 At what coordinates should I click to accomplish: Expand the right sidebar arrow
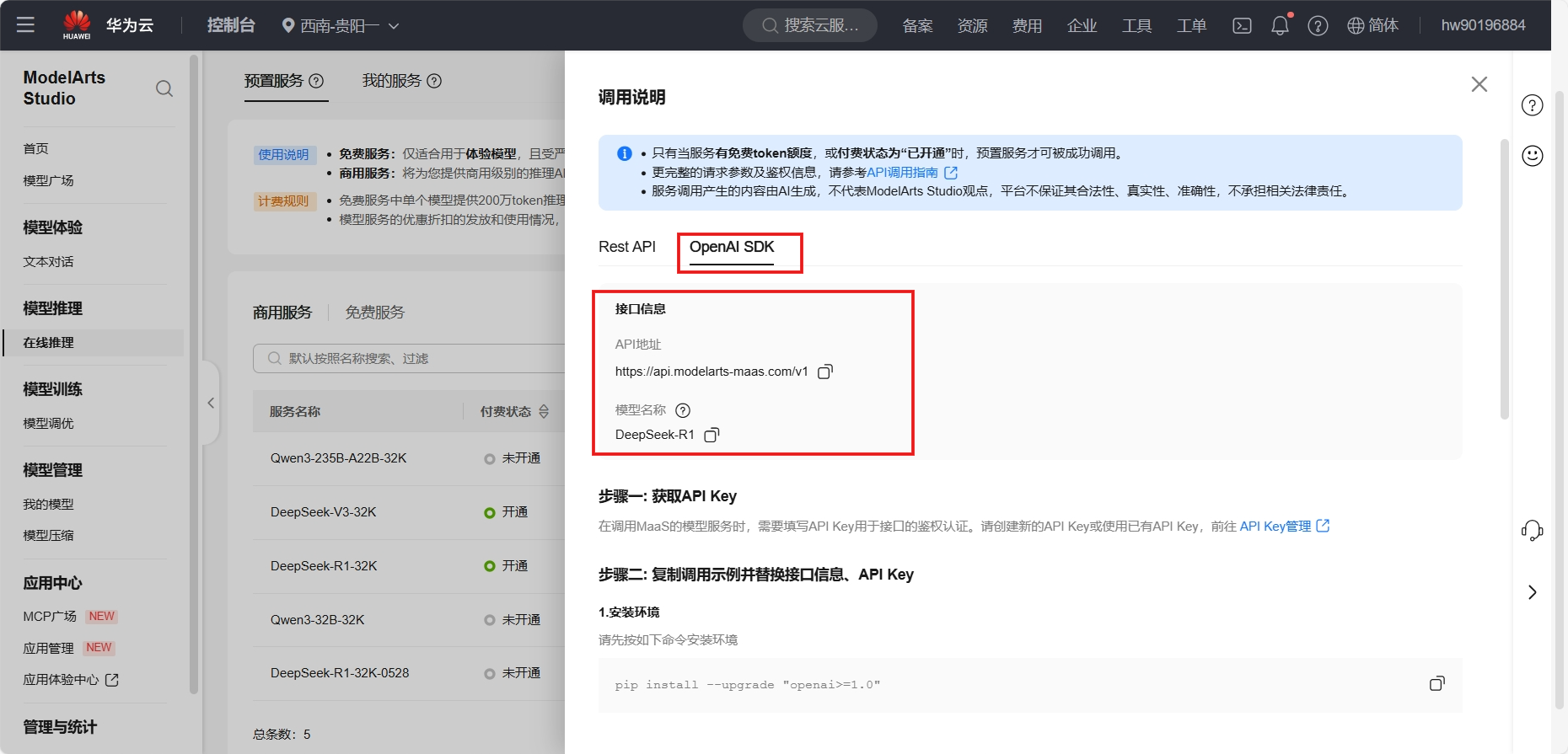click(x=1532, y=592)
